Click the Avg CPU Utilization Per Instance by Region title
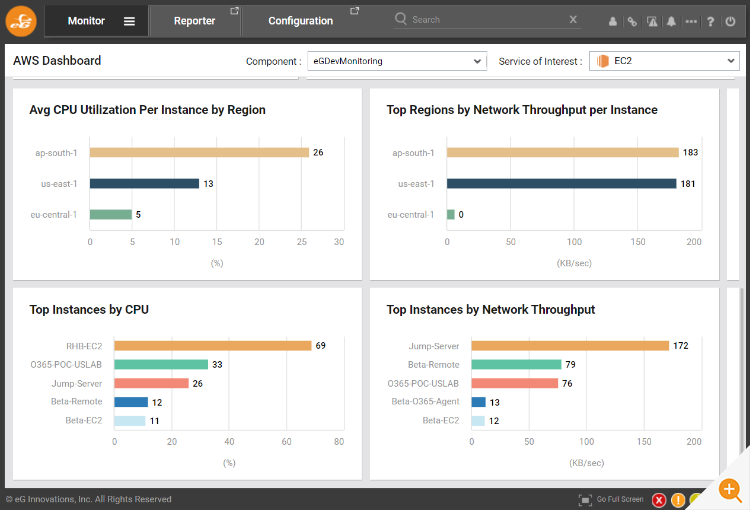The image size is (750, 510). (x=147, y=110)
